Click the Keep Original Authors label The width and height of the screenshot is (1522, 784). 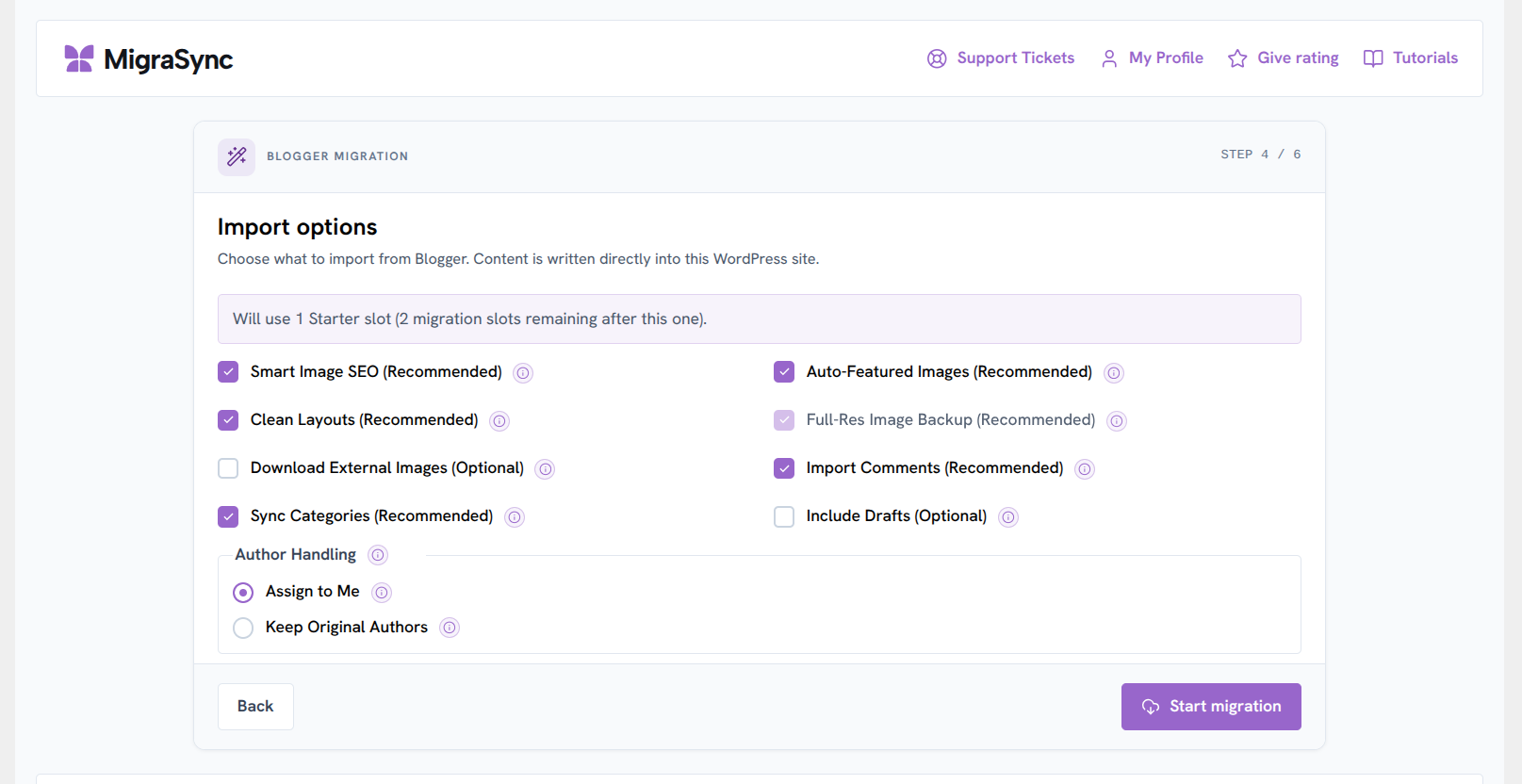point(347,628)
